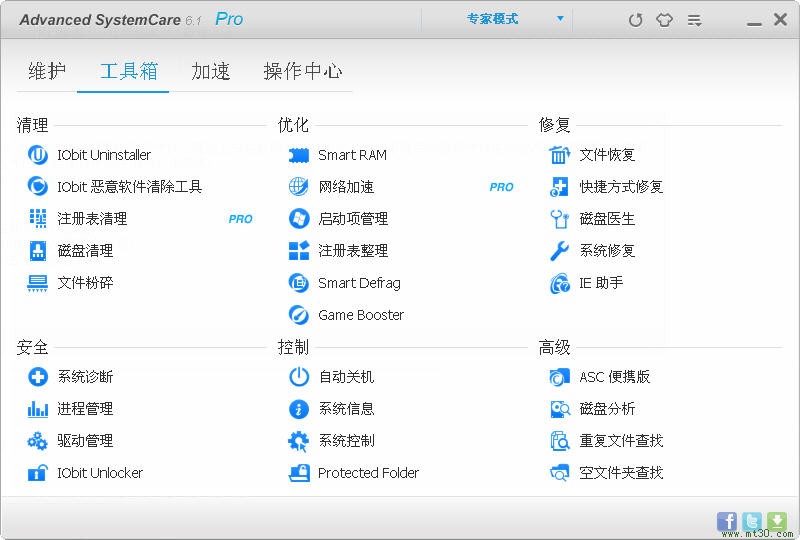Click the 自动关机 power icon
The image size is (800, 540).
point(298,377)
